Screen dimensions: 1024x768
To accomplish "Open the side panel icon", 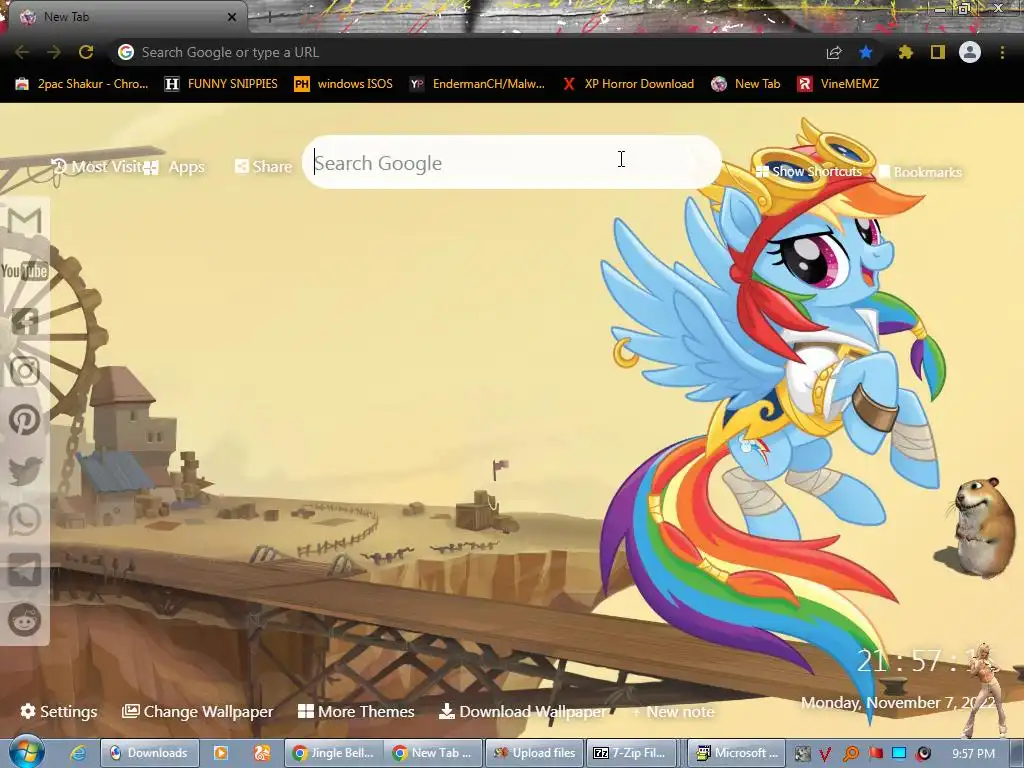I will [938, 52].
